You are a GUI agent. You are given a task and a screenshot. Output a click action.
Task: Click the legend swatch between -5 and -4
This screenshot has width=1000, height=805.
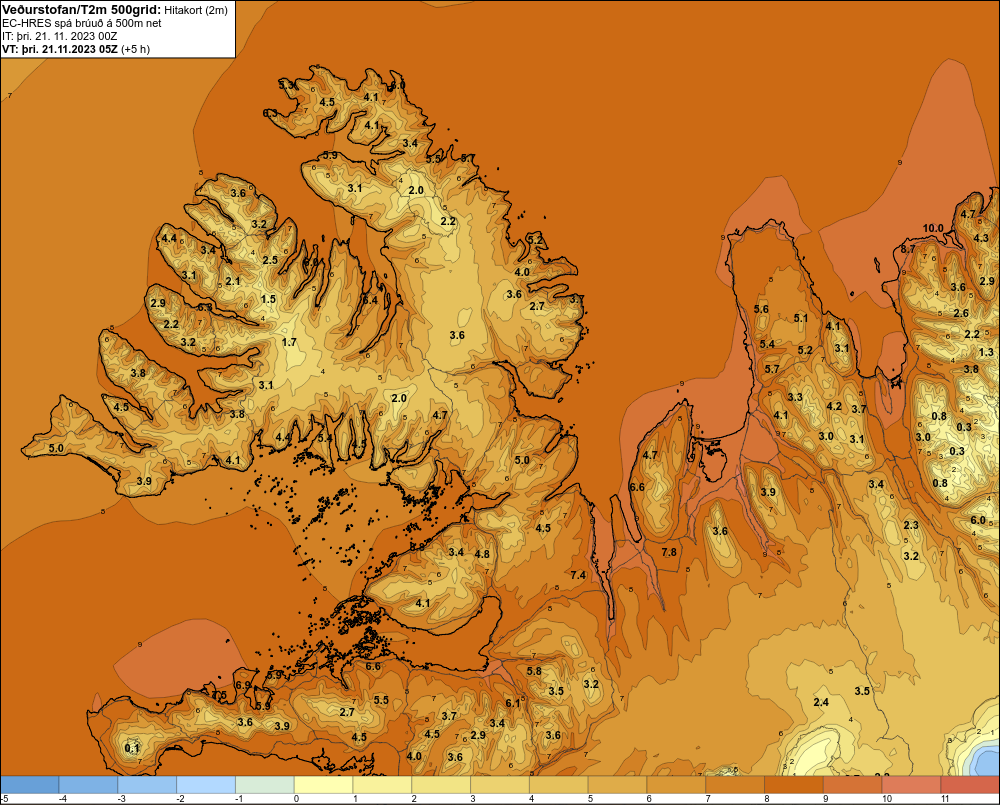[x=29, y=784]
